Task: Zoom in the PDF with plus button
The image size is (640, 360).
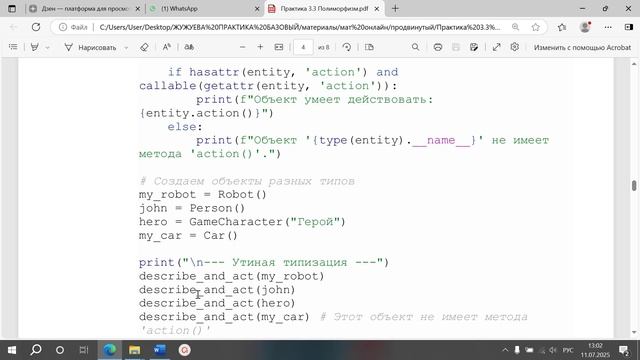Action: (260, 47)
